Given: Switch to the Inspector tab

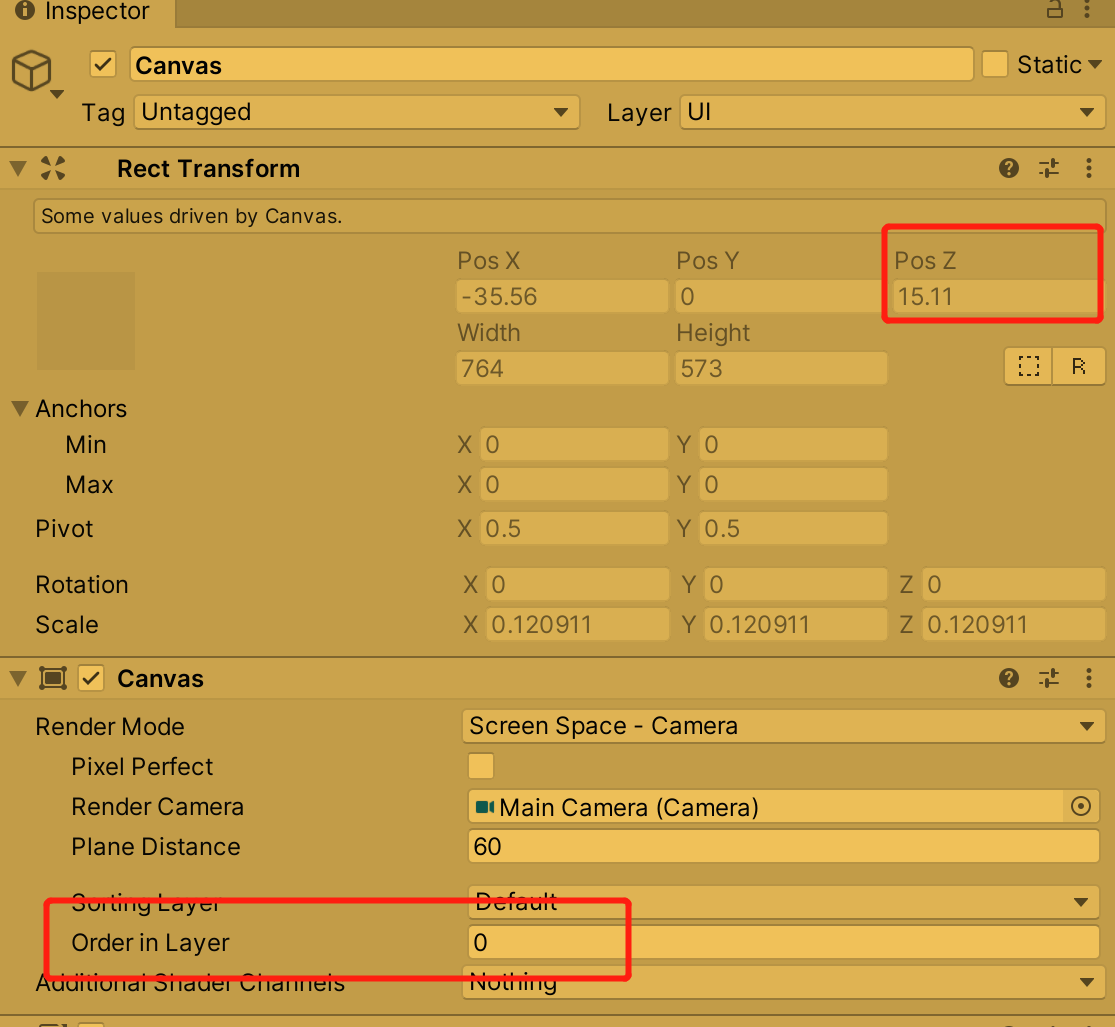Looking at the screenshot, I should coord(85,13).
